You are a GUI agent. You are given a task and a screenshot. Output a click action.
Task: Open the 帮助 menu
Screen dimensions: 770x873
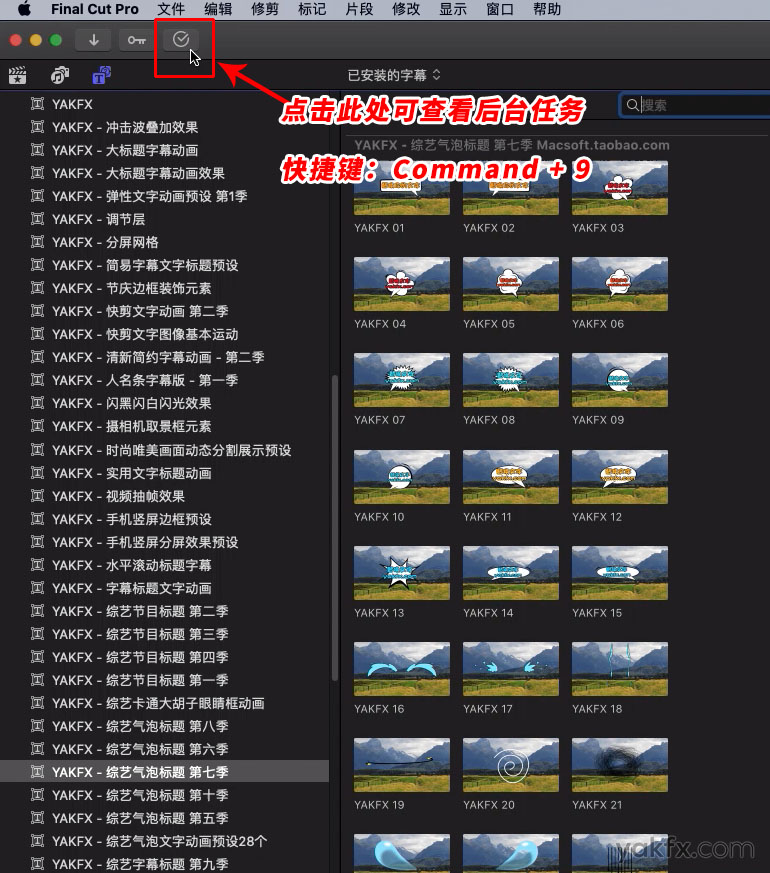(547, 9)
